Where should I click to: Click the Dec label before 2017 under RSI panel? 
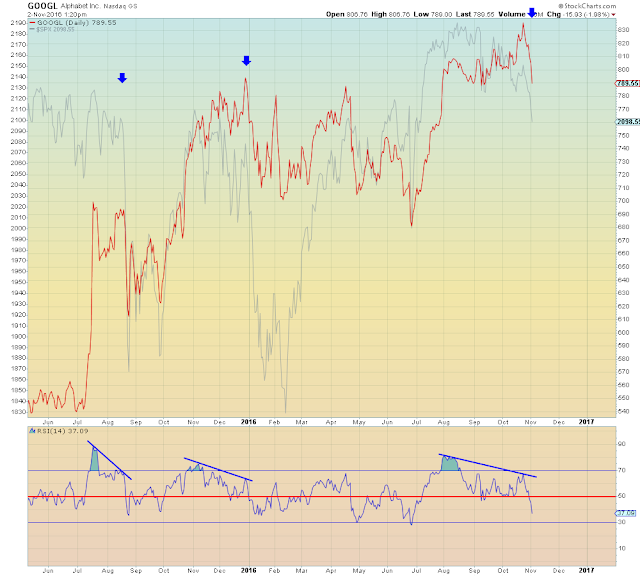click(x=559, y=570)
